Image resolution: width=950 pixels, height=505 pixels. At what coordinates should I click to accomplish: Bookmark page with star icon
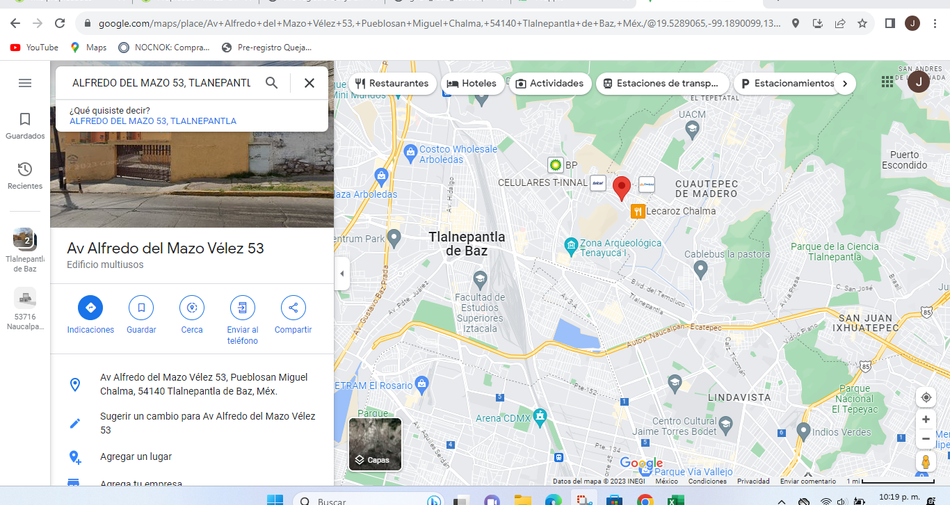click(862, 23)
